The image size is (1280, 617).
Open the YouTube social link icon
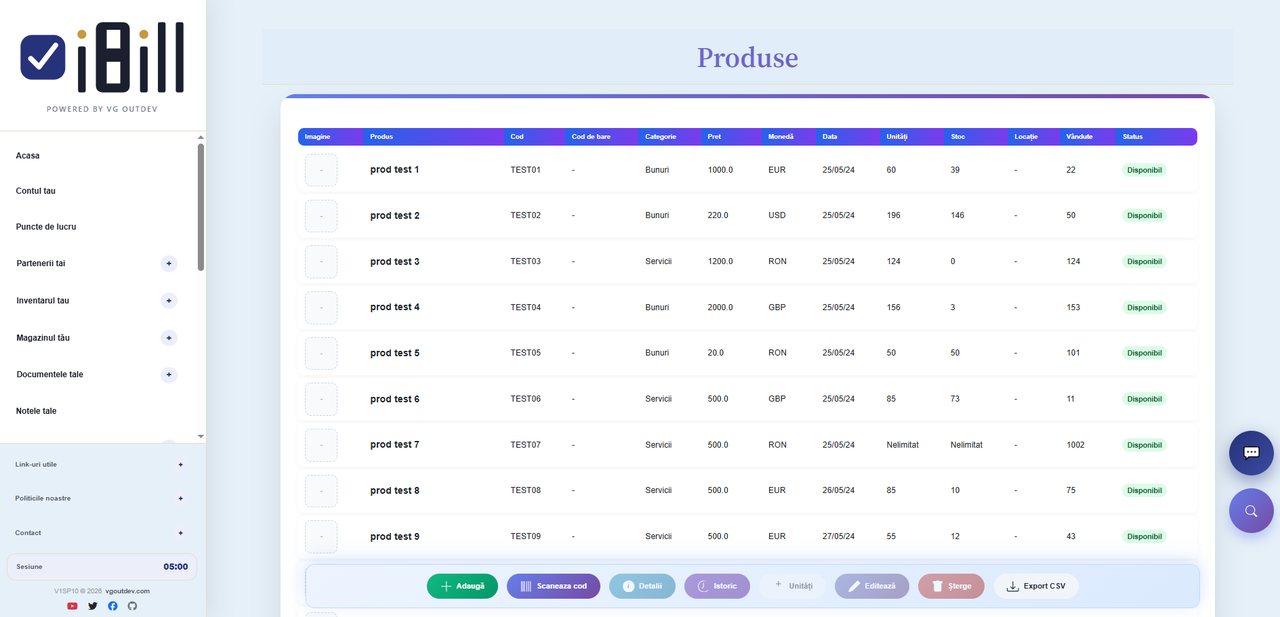coord(72,606)
